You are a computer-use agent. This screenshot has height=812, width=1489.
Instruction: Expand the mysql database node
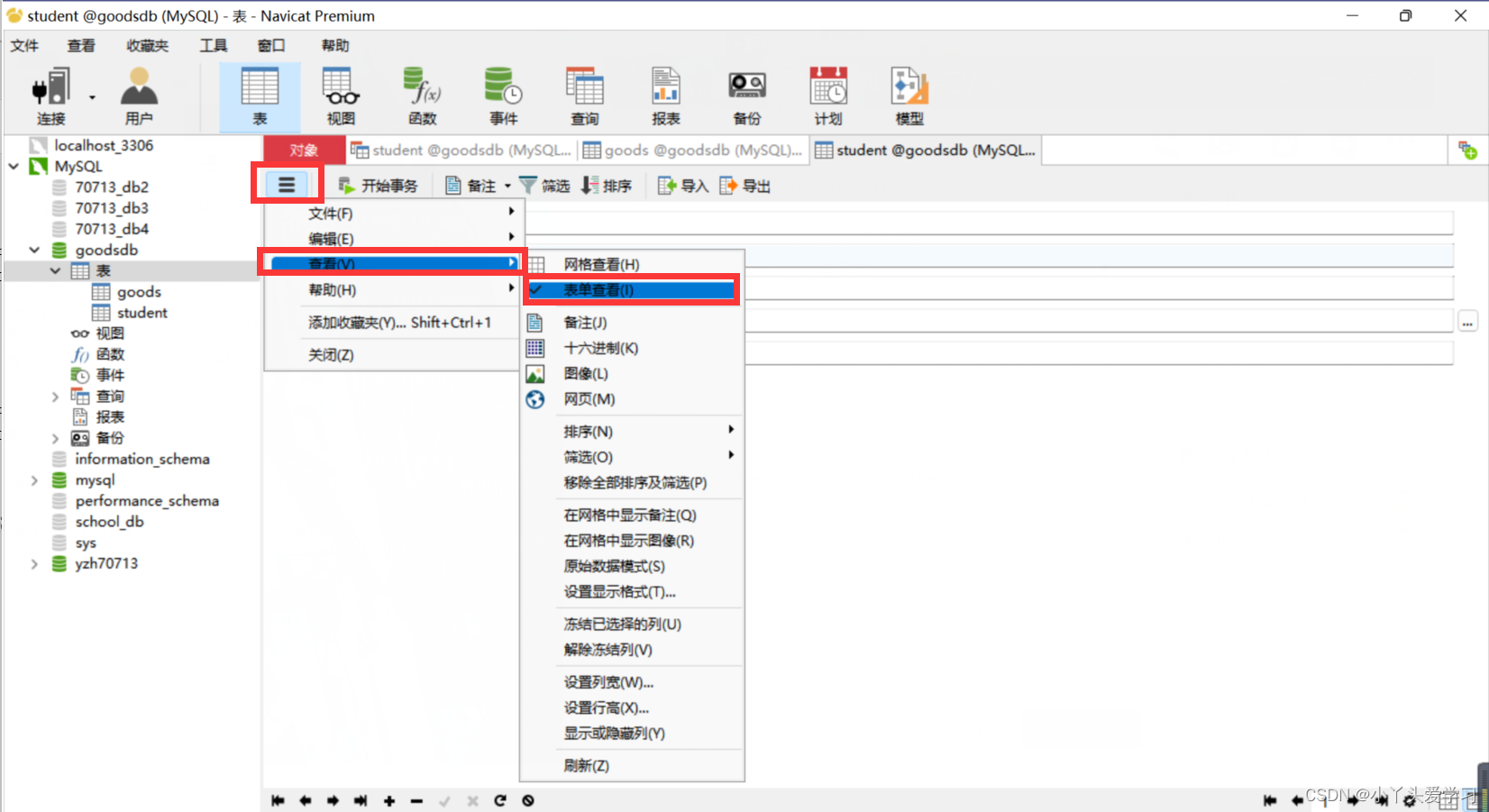(34, 480)
